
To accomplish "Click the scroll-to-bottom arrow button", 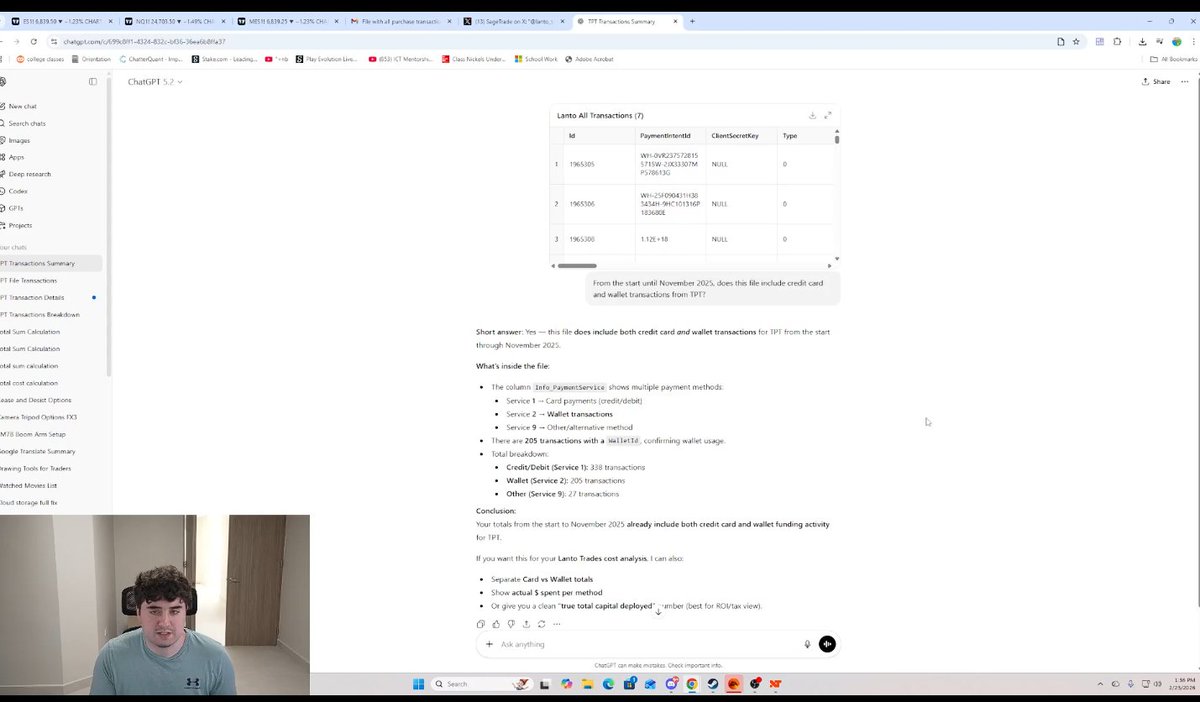I will click(658, 610).
